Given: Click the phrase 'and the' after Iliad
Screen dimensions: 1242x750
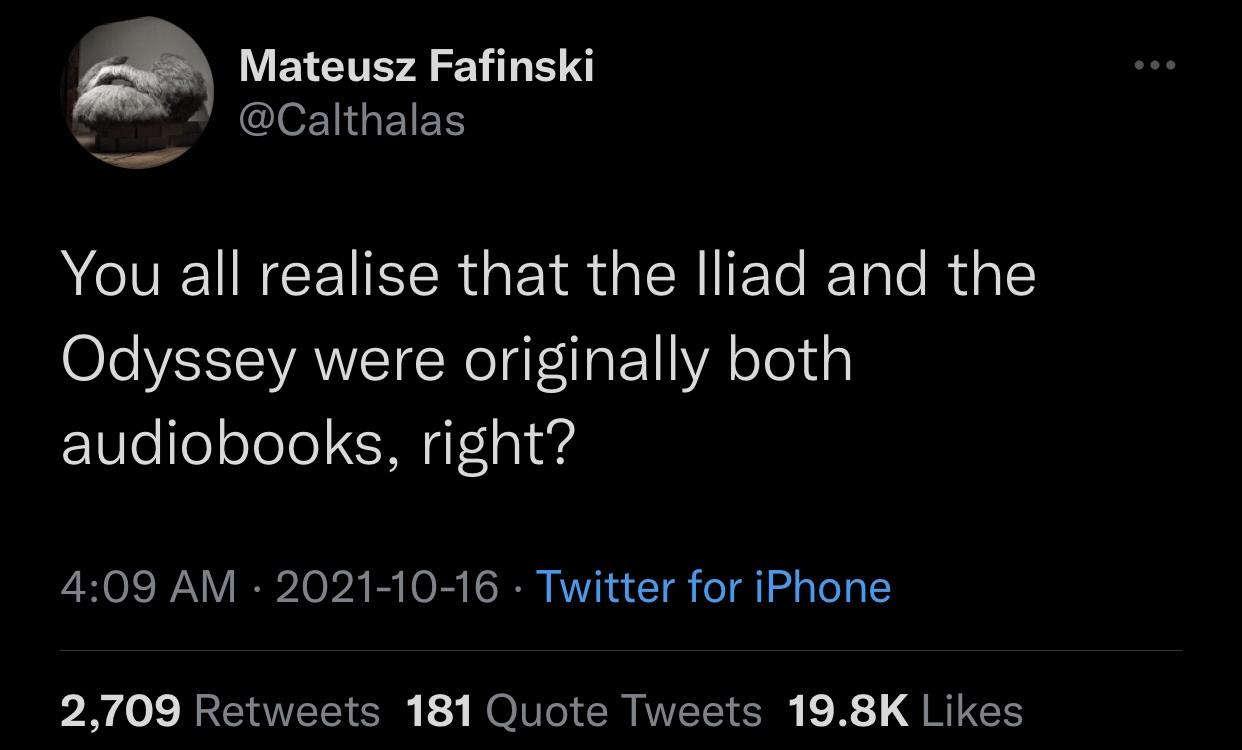Looking at the screenshot, I should [x=930, y=275].
